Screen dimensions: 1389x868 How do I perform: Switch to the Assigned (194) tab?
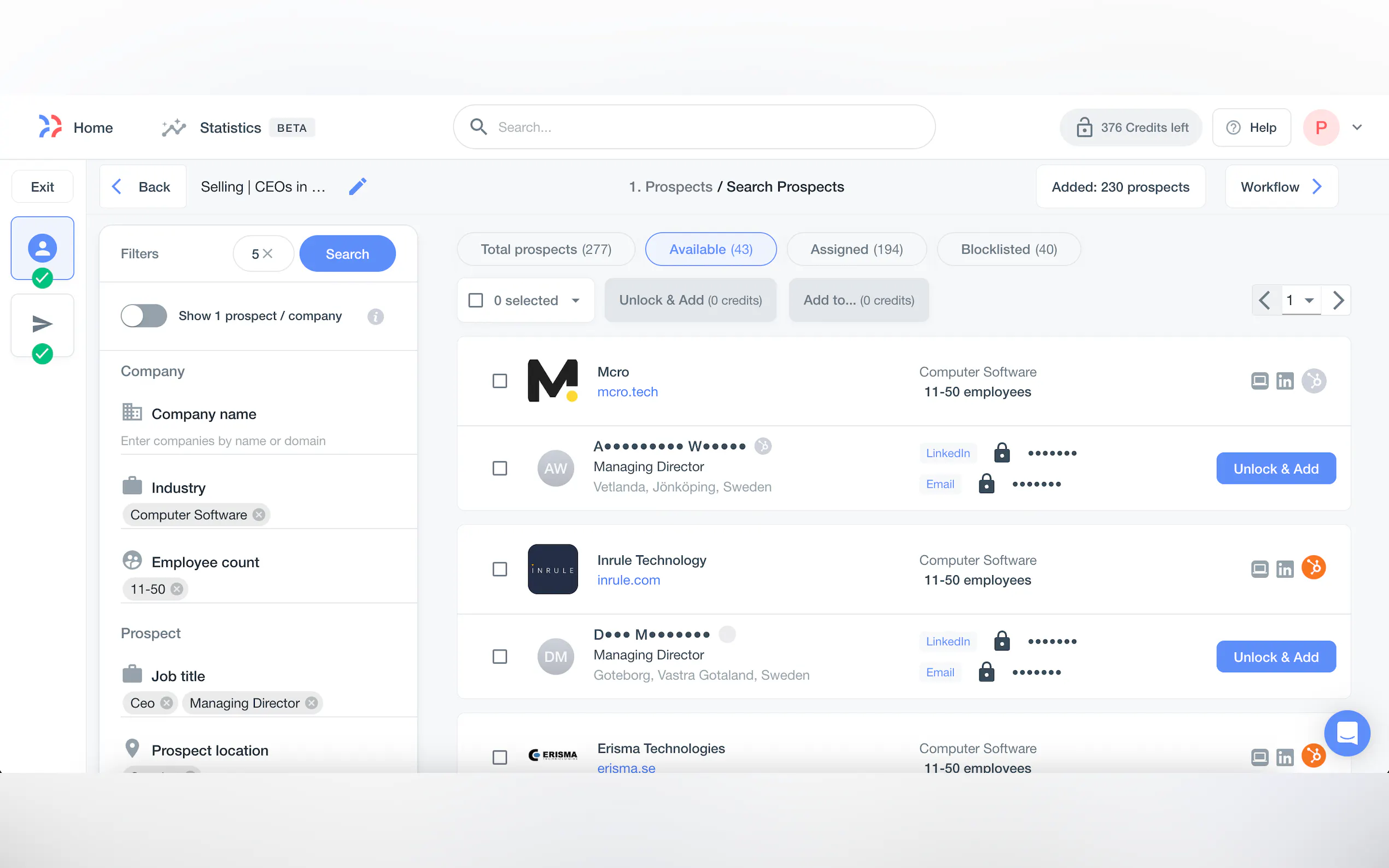tap(856, 249)
